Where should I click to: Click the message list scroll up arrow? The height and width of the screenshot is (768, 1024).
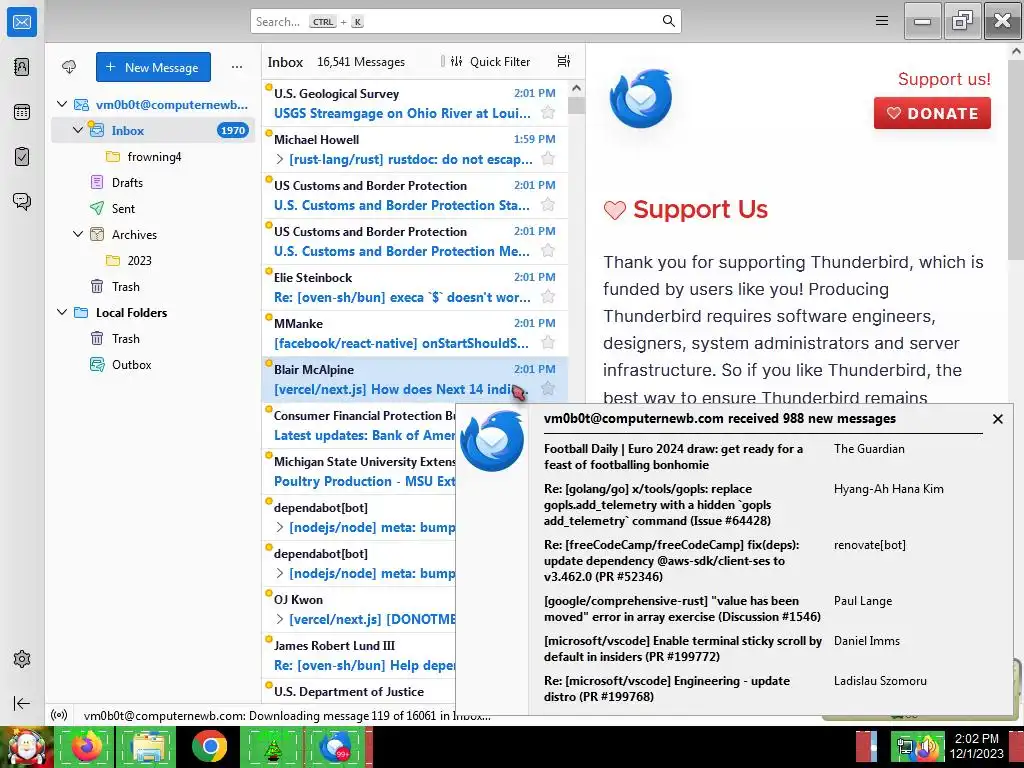(576, 88)
